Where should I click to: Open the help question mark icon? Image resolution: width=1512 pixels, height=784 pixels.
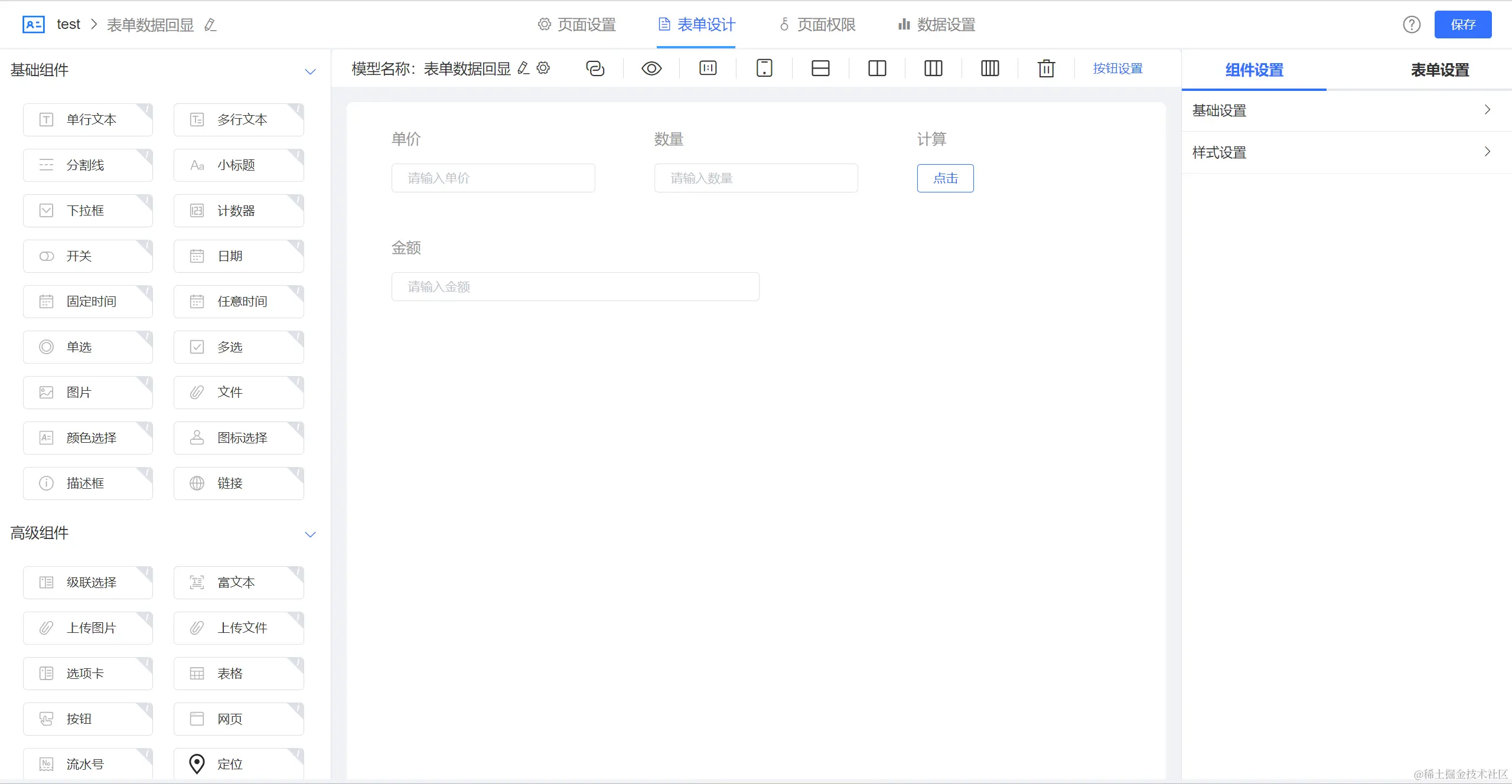[x=1412, y=25]
